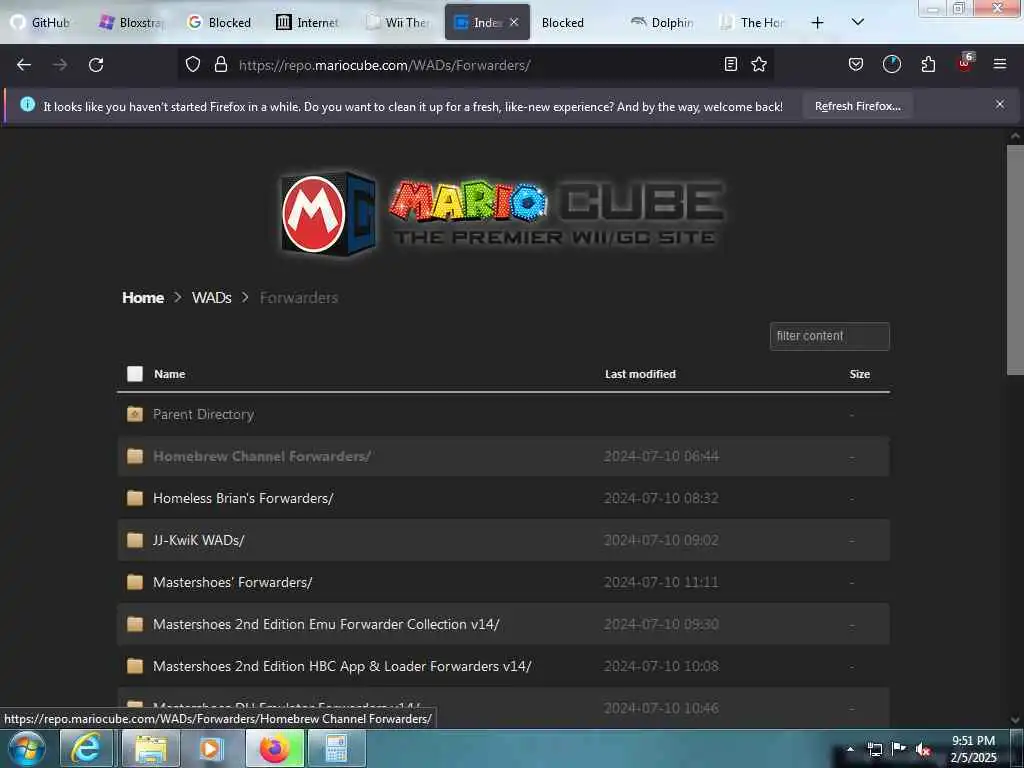This screenshot has height=768, width=1024.
Task: Click the 2024-07-10 11:11 modified date
Action: (661, 582)
